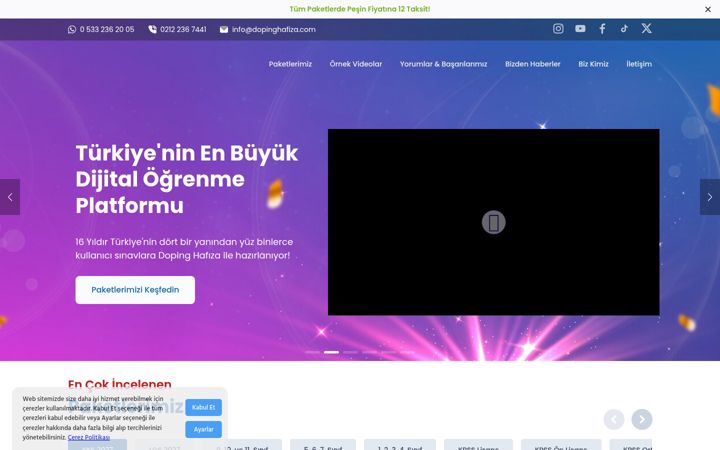Image resolution: width=720 pixels, height=450 pixels.
Task: Open the İletişim menu item
Action: pos(639,64)
